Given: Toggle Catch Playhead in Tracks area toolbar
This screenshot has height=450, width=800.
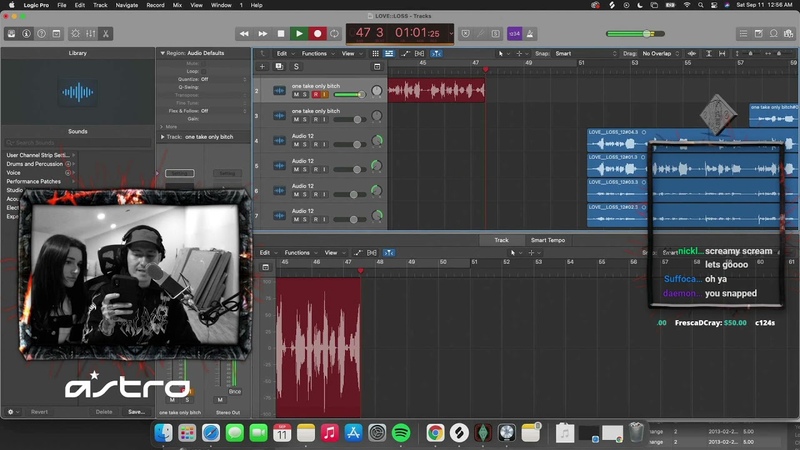Looking at the screenshot, I should coord(436,54).
